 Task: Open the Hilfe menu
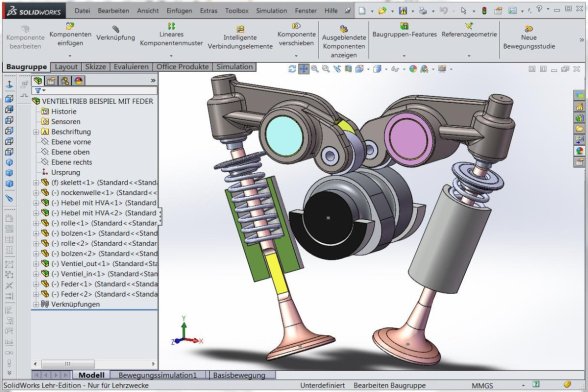[331, 11]
